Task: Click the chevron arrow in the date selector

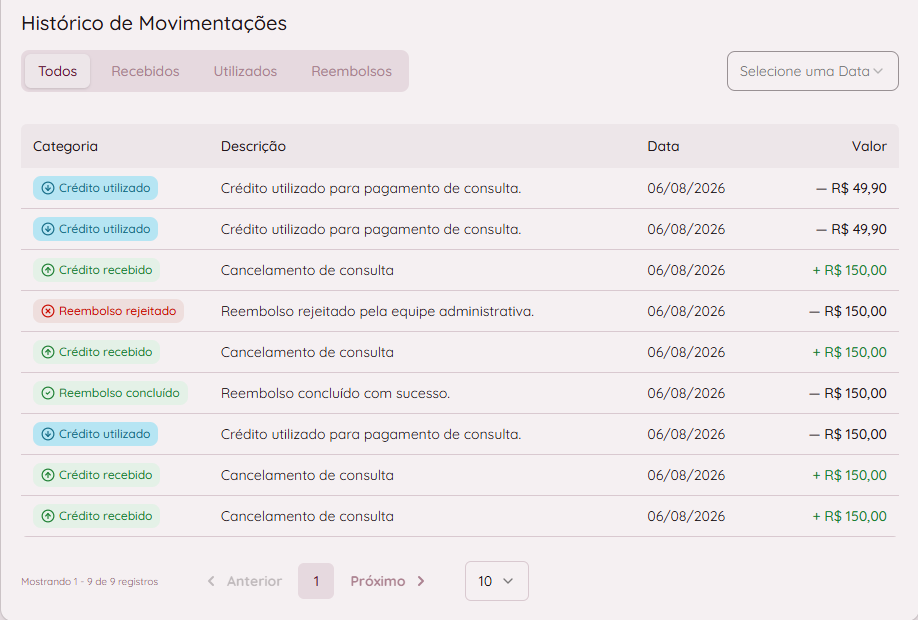Action: click(878, 71)
